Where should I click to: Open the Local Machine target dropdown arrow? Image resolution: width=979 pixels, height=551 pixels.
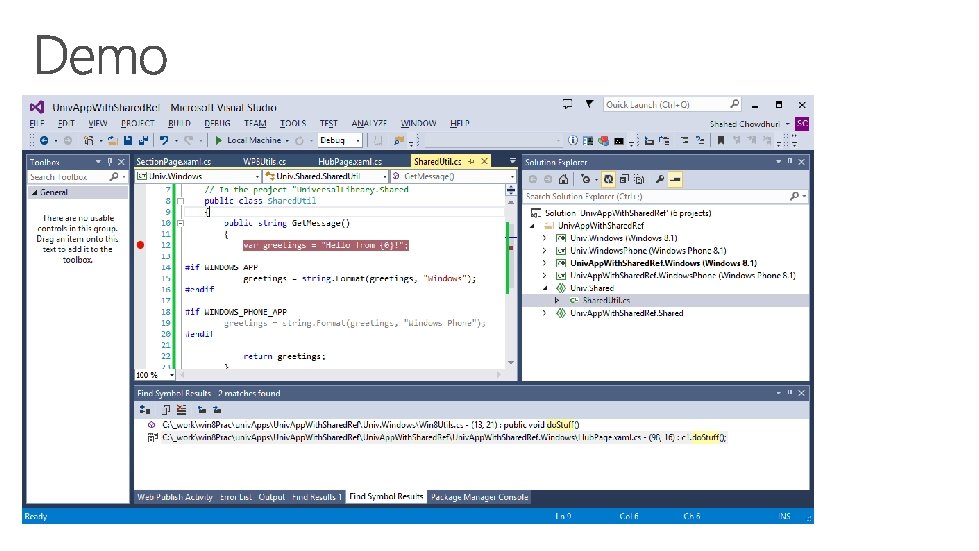tap(287, 140)
